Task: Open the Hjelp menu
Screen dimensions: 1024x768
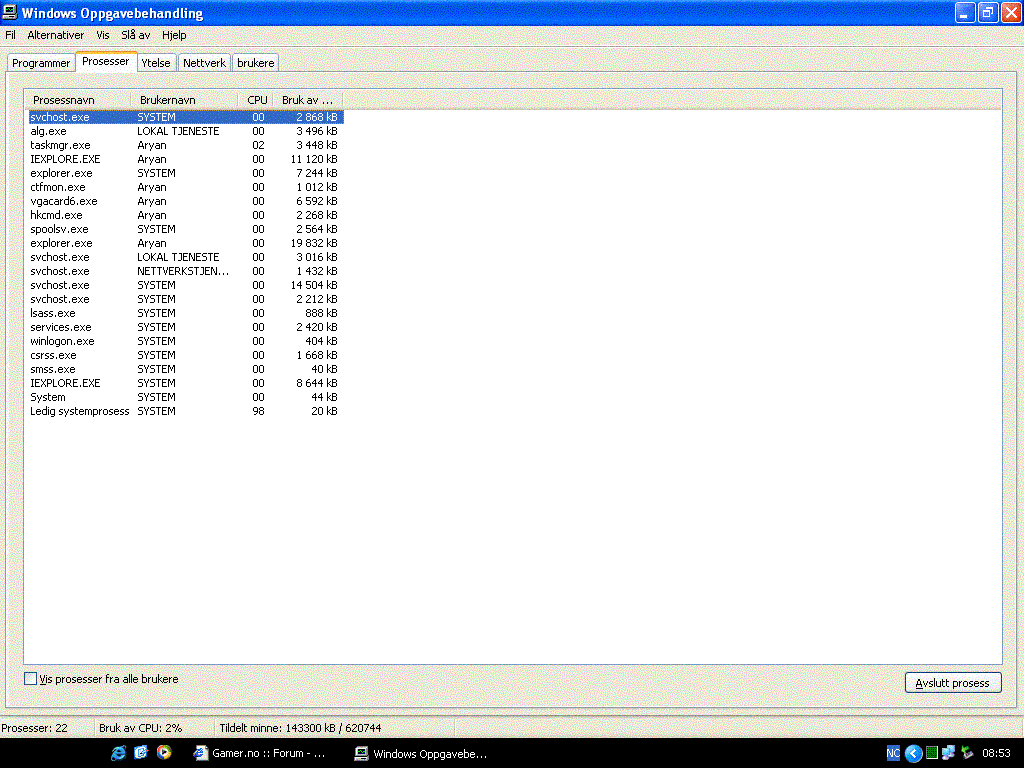Action: [174, 35]
